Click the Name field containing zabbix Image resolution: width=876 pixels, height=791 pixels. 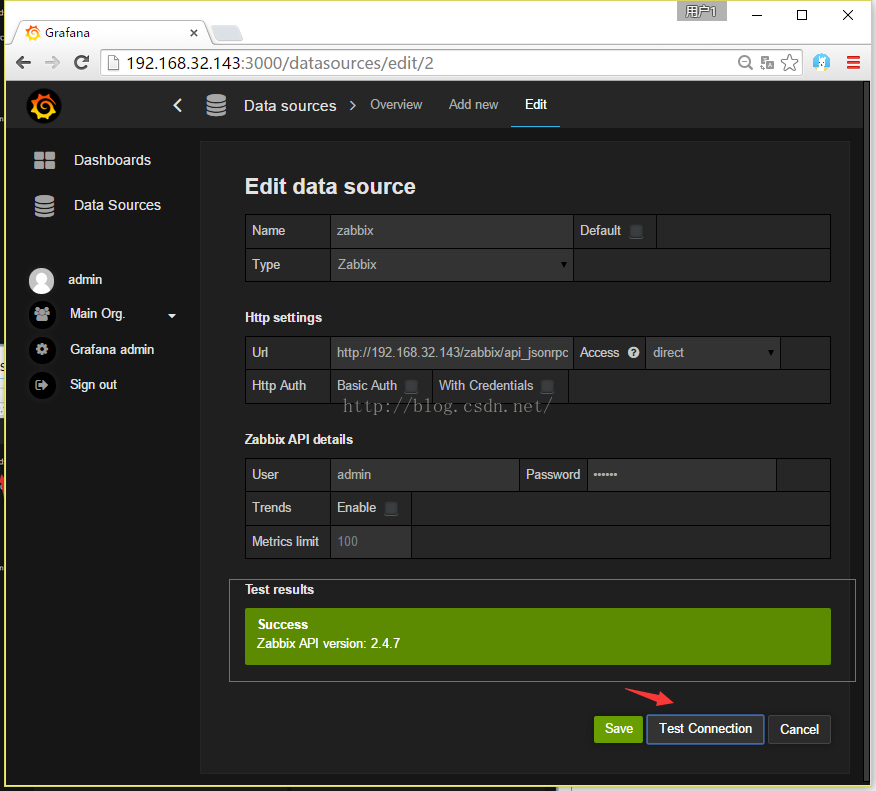click(x=451, y=231)
